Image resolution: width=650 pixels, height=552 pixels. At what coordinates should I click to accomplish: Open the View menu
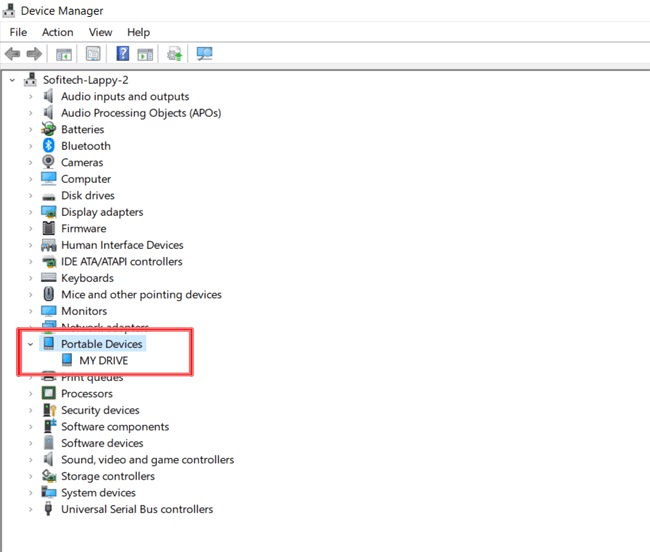point(100,32)
